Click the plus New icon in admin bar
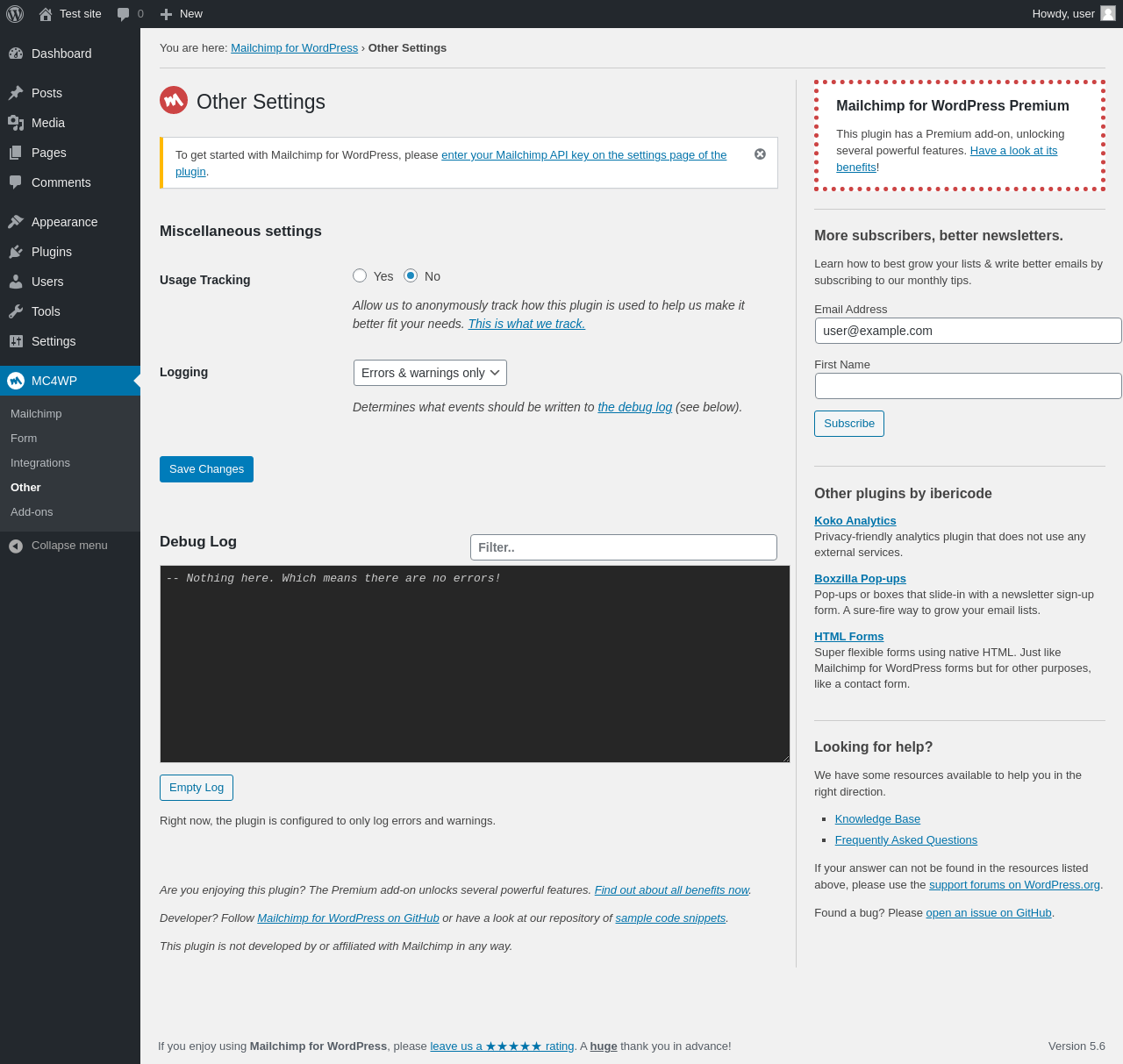This screenshot has width=1123, height=1064. (x=167, y=14)
